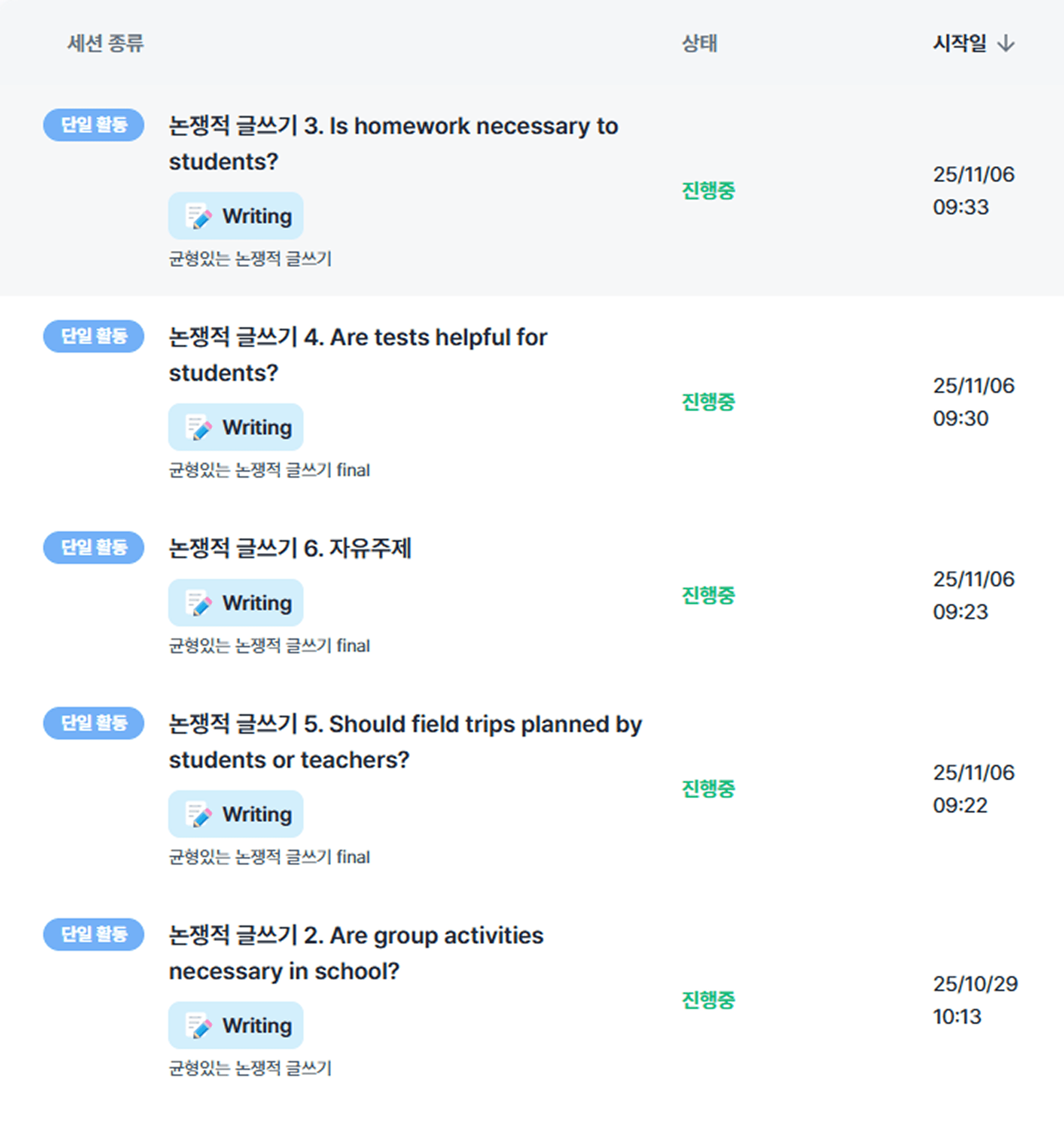This screenshot has height=1125, width=1064.
Task: Click the pencil icon in group activities Writing chip
Action: pos(198,1026)
